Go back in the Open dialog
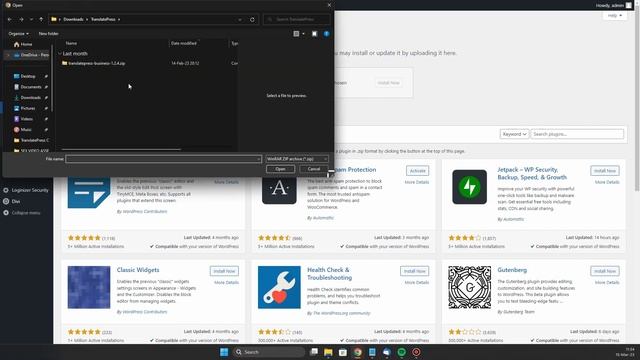Viewport: 640px width, 360px height. coord(10,19)
